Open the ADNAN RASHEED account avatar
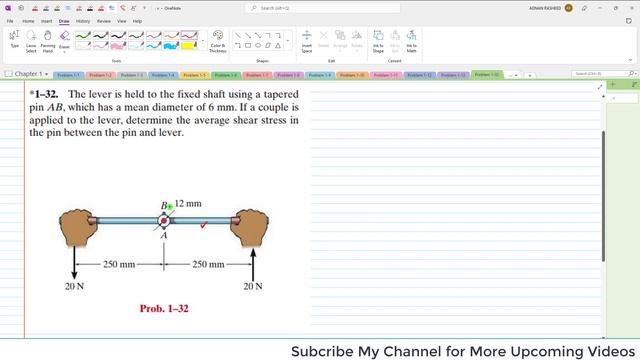Viewport: 640px width, 360px height. 568,8
